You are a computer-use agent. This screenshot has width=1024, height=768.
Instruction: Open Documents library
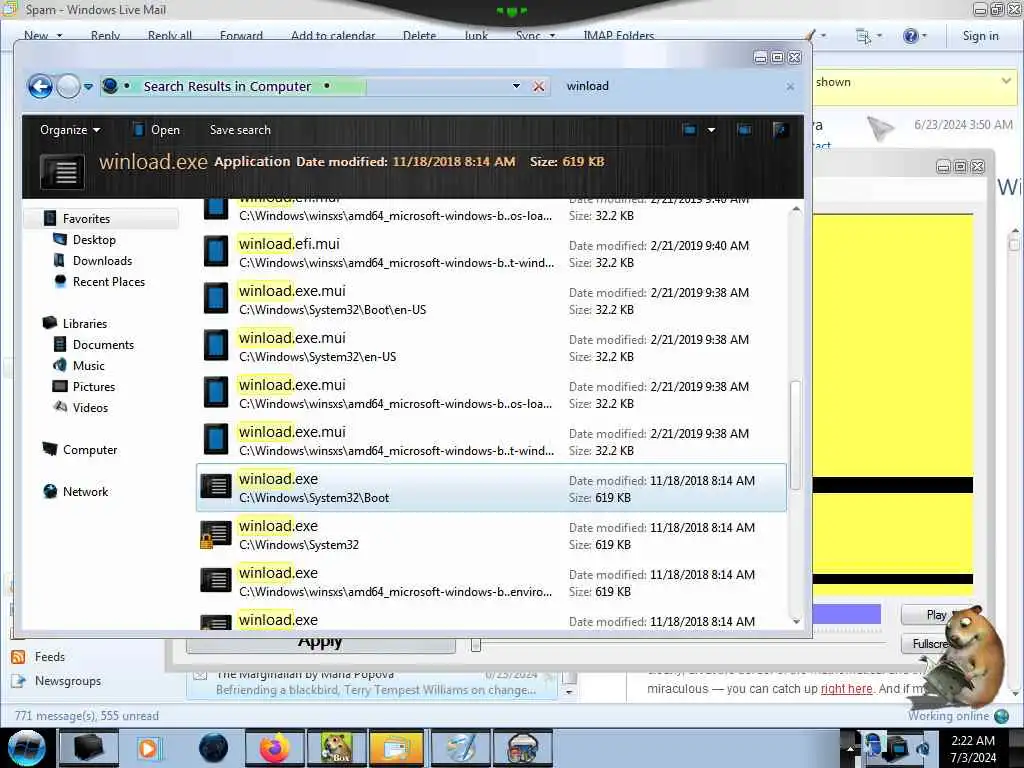pyautogui.click(x=103, y=344)
